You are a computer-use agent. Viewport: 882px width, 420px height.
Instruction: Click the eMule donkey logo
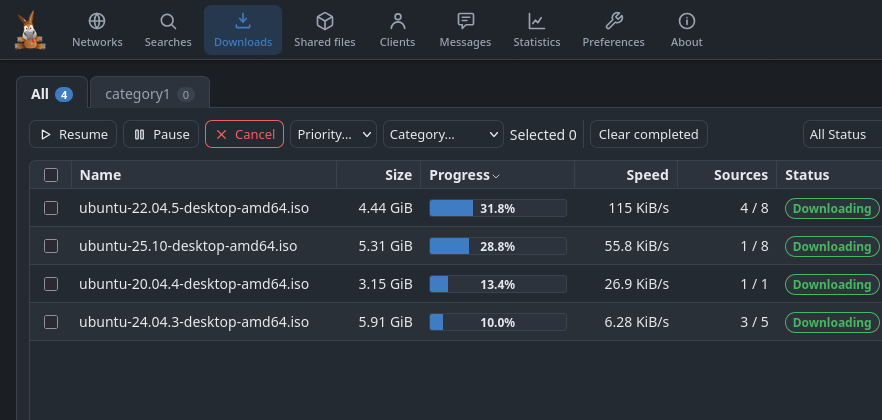pyautogui.click(x=30, y=30)
